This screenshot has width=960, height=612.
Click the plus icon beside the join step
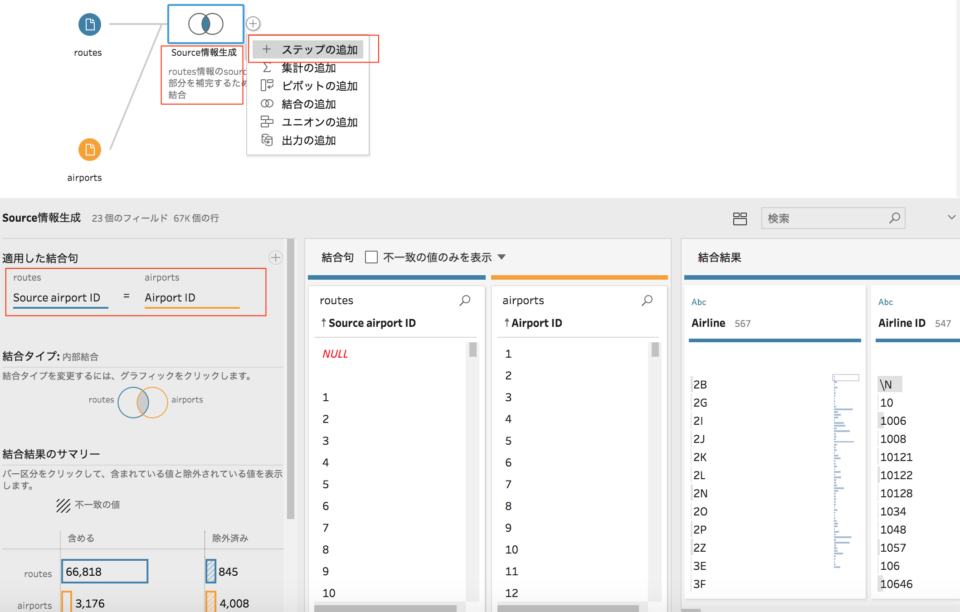253,22
